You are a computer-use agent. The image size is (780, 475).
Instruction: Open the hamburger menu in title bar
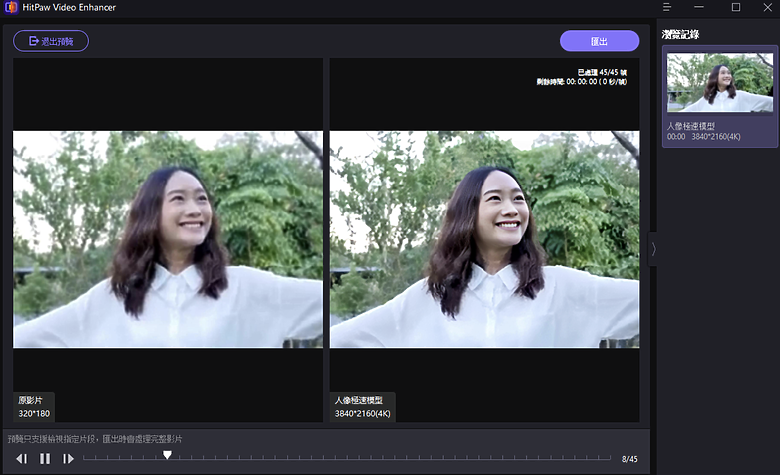(x=667, y=7)
